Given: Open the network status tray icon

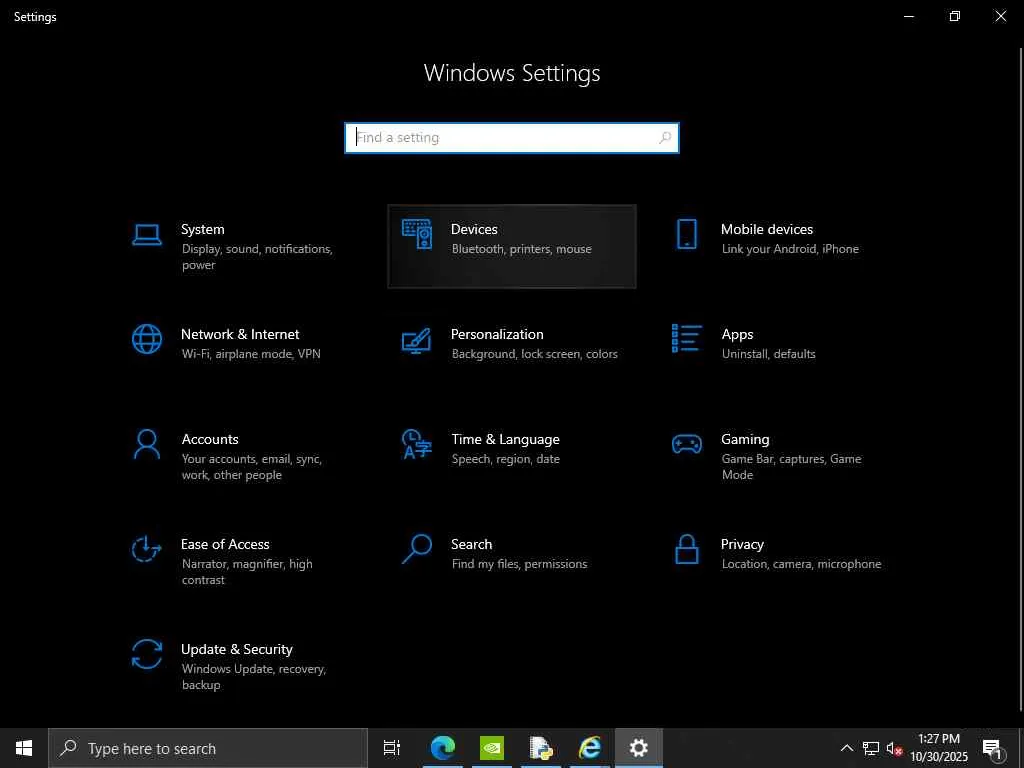Looking at the screenshot, I should coord(871,748).
